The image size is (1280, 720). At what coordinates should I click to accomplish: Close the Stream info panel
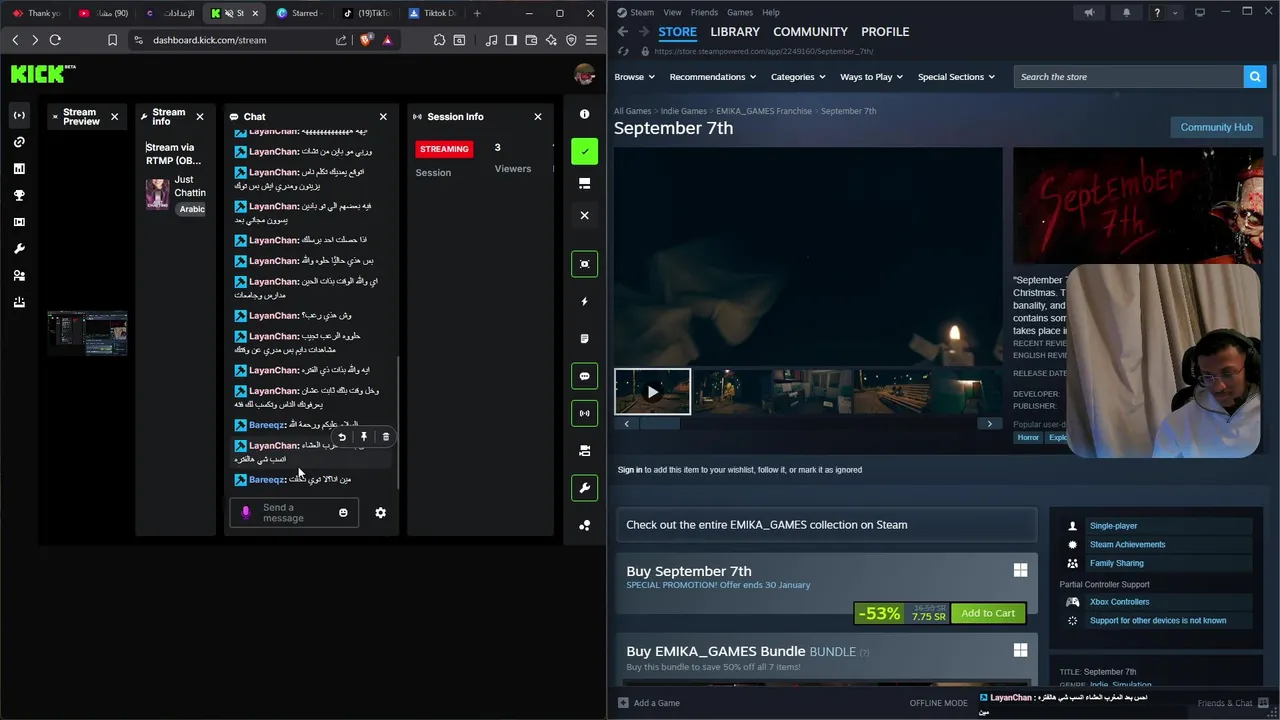[200, 117]
